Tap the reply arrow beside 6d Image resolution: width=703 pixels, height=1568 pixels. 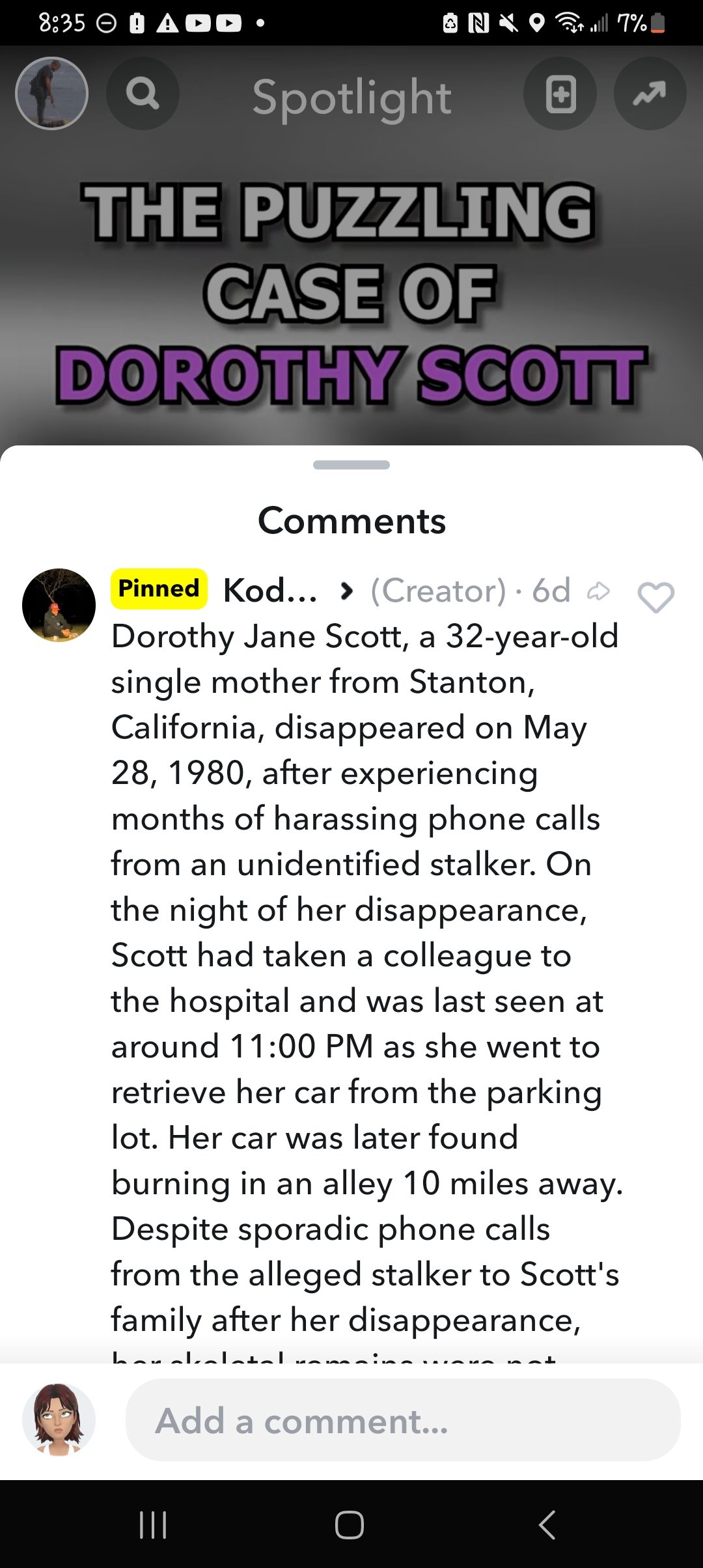coord(598,591)
